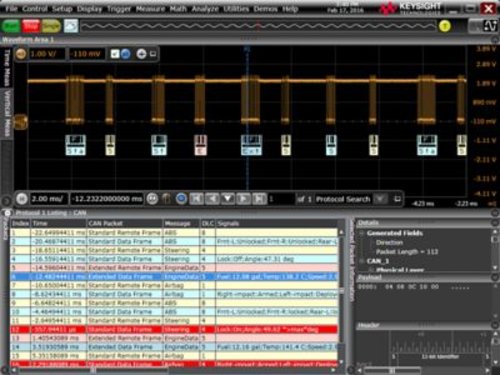Open the Vertical Meas side tab

6,113
